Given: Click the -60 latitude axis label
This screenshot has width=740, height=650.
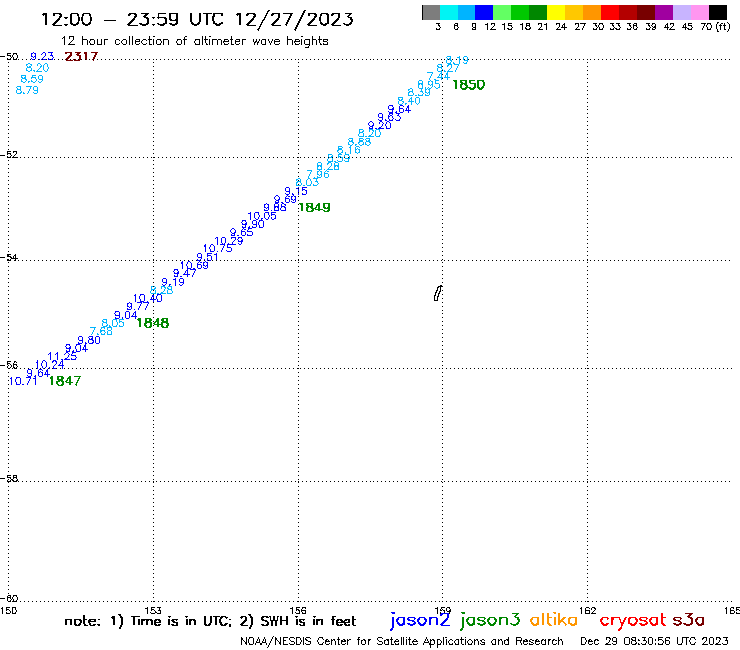Looking at the screenshot, I should [x=9, y=599].
